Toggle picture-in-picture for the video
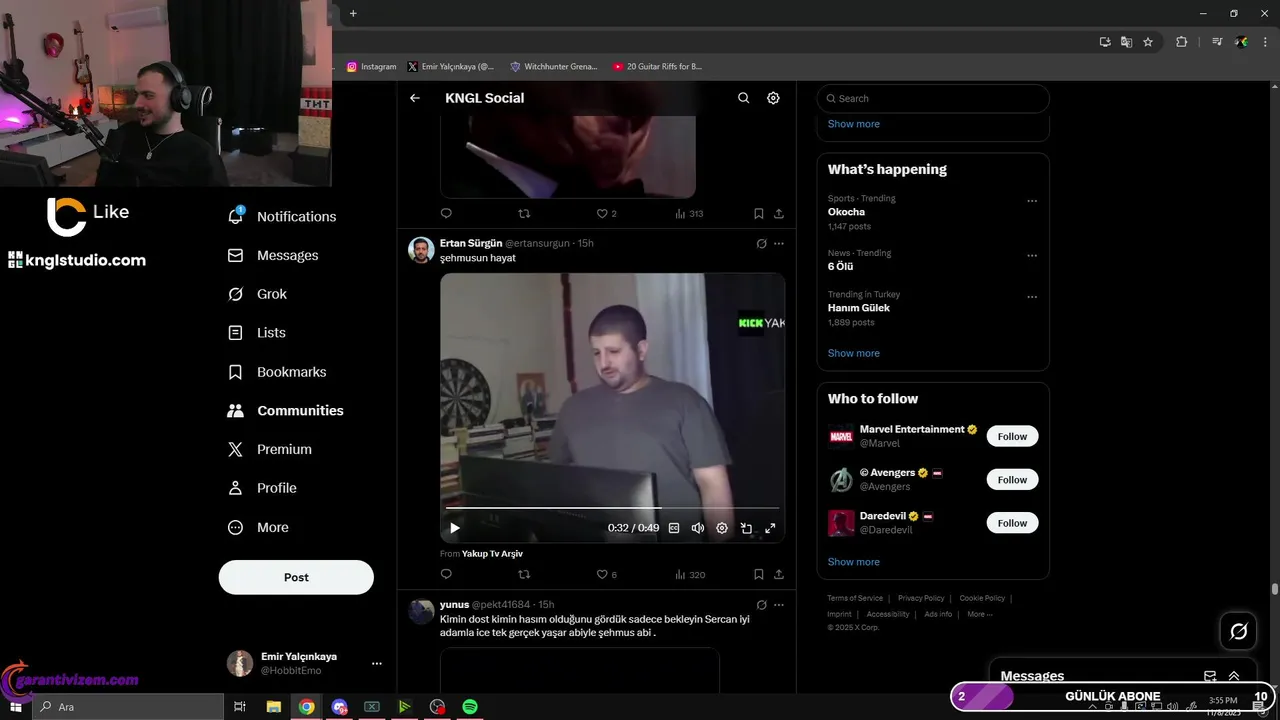This screenshot has width=1280, height=720. [x=746, y=528]
